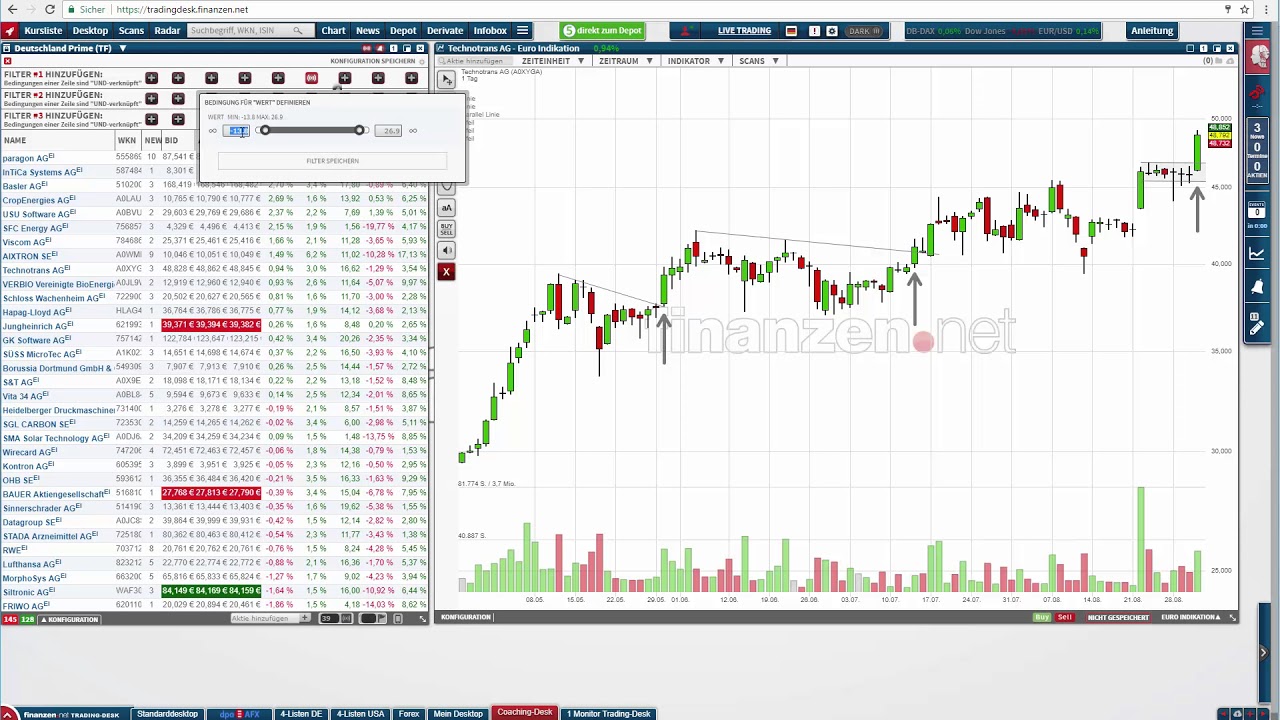
Task: Click the pencil notes icon in the right sidebar
Action: click(x=1257, y=324)
